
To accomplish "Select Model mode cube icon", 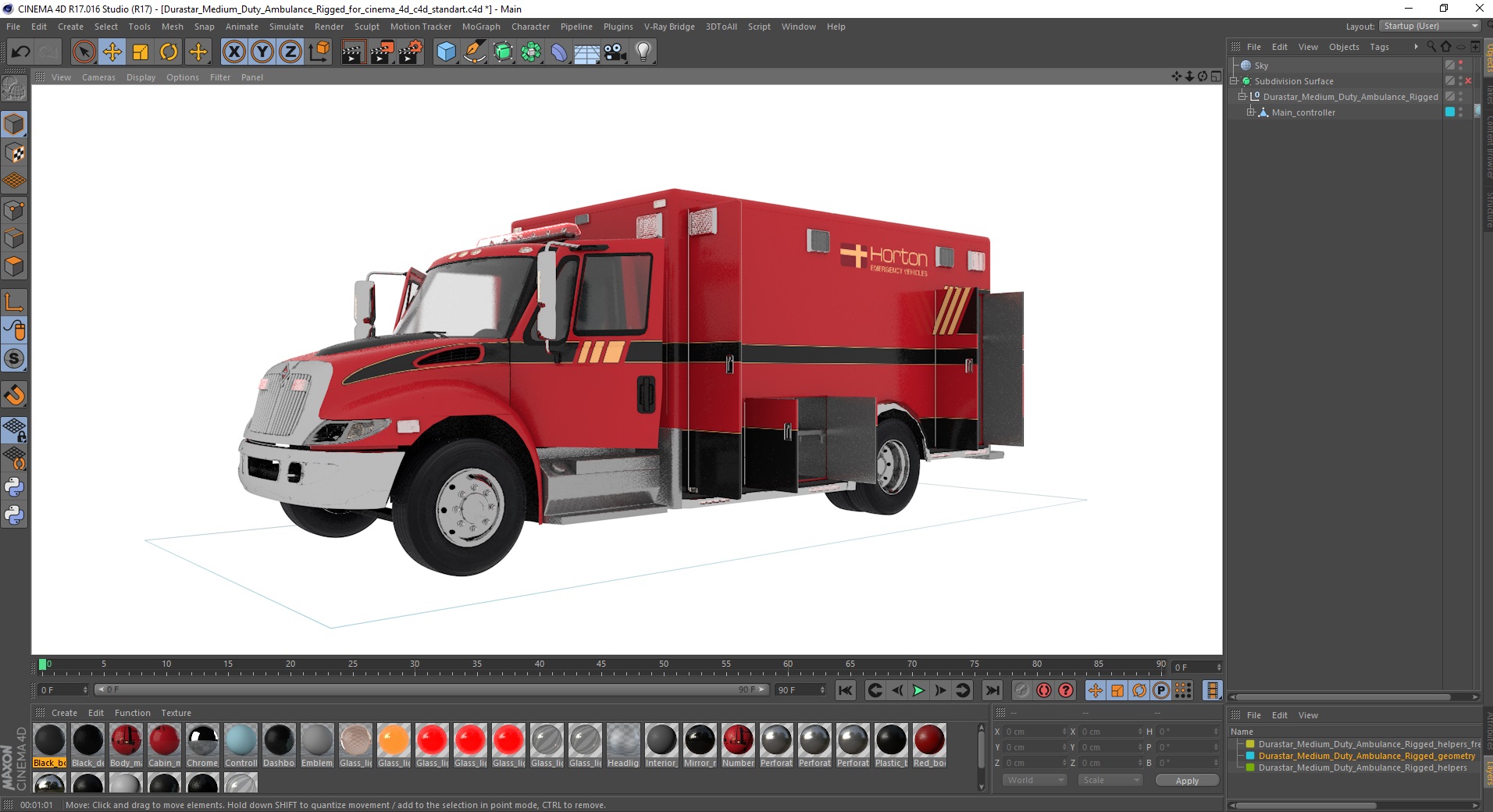I will tap(14, 124).
